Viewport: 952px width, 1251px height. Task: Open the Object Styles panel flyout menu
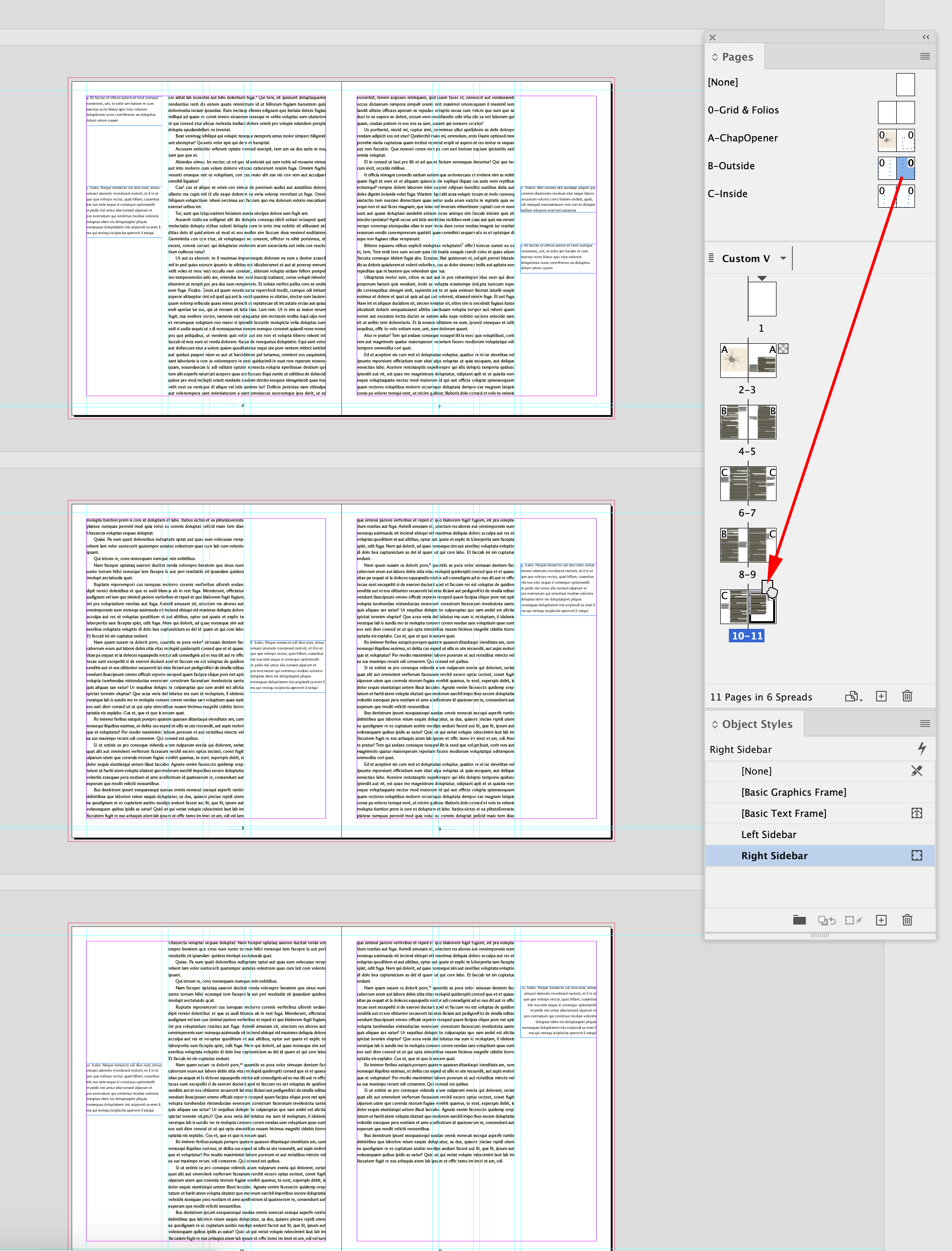click(x=926, y=724)
